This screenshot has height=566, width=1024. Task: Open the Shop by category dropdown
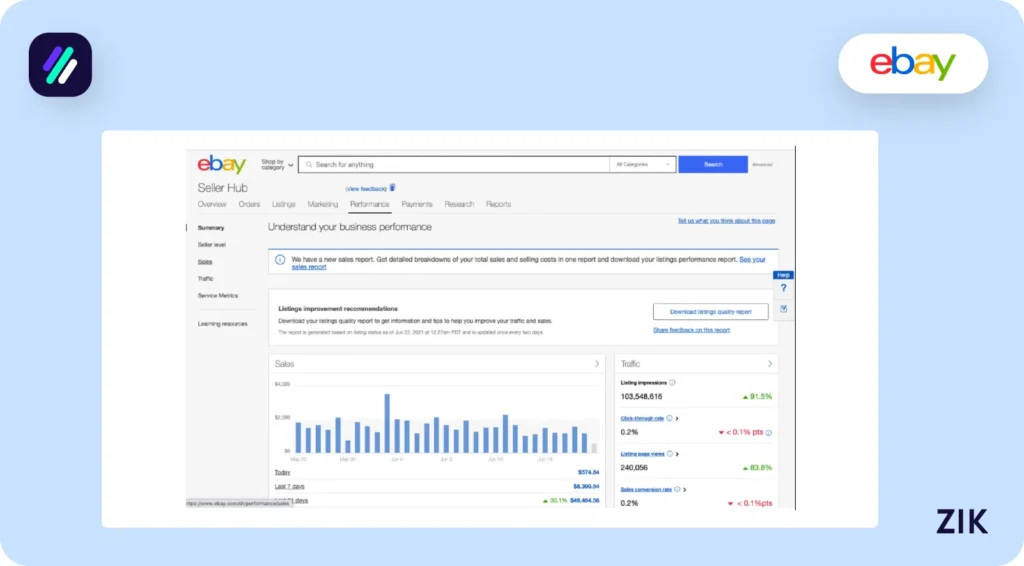tap(277, 165)
